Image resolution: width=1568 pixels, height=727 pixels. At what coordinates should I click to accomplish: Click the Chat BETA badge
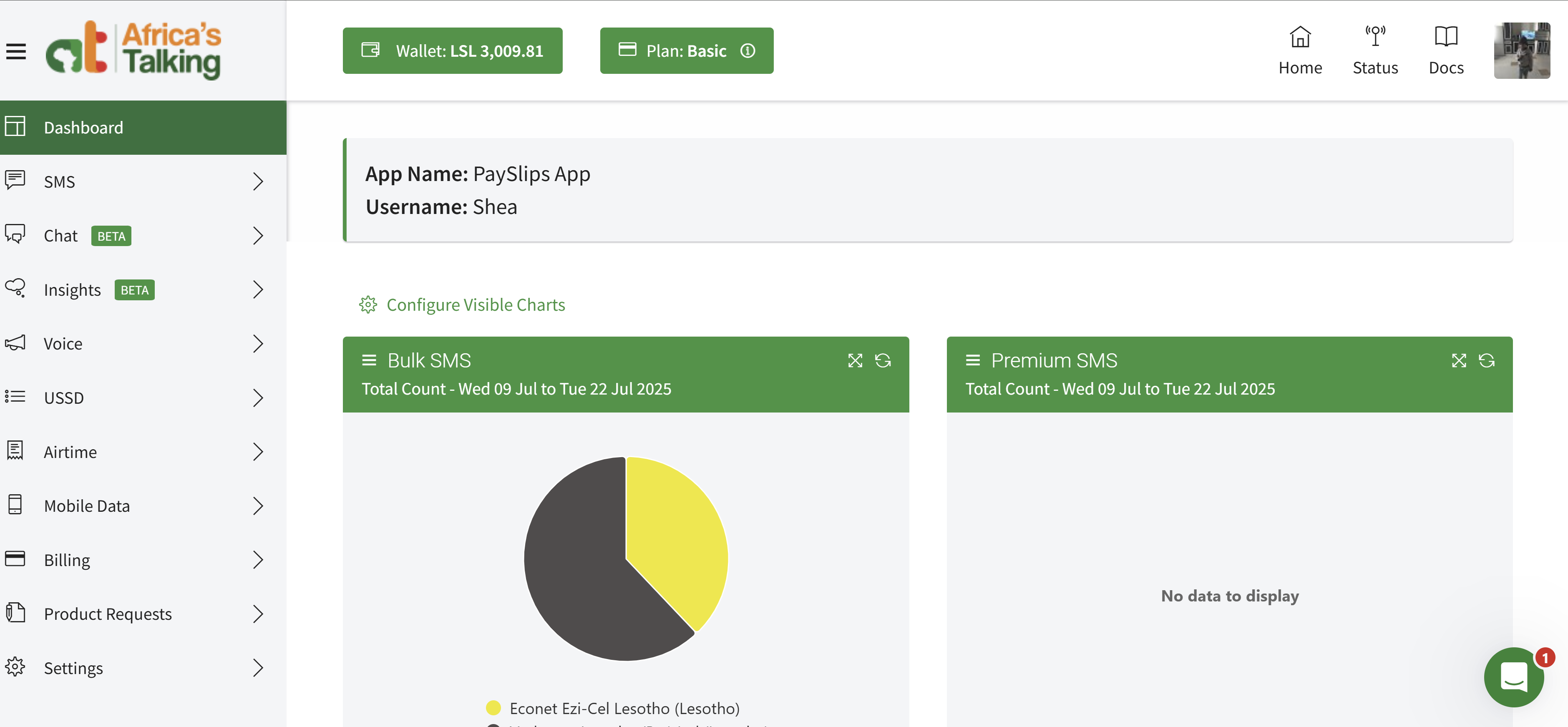[111, 236]
